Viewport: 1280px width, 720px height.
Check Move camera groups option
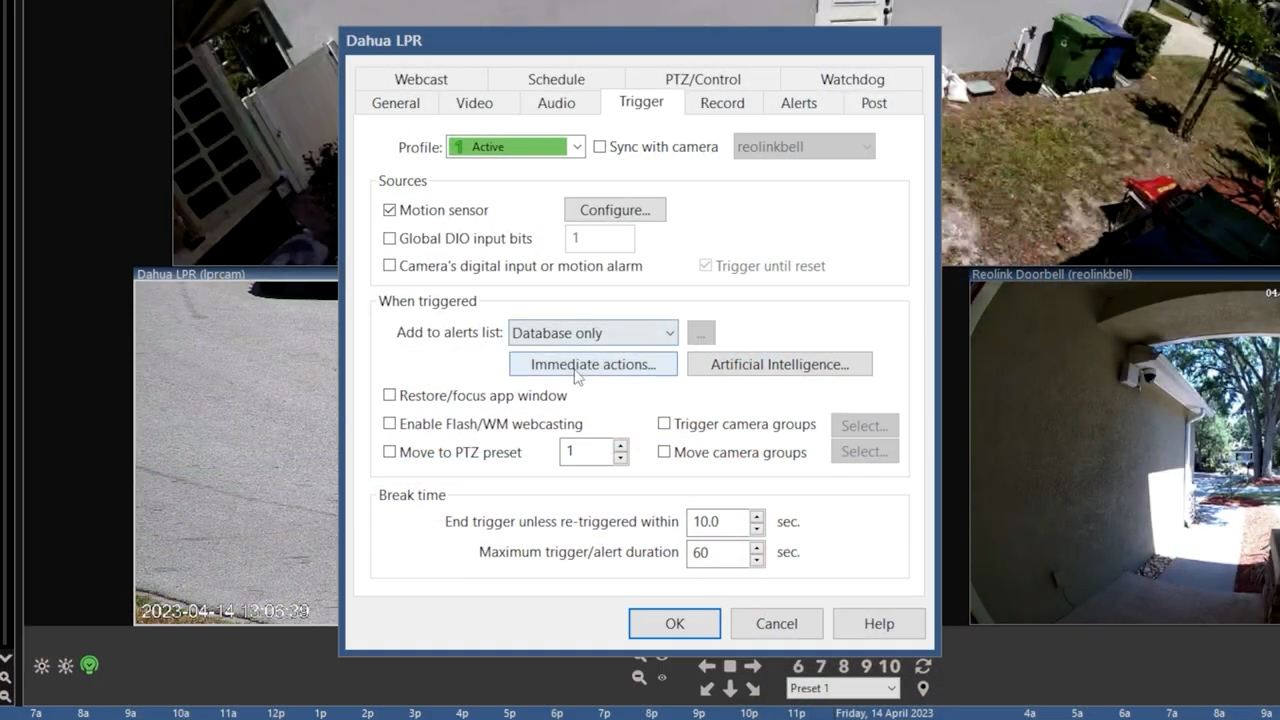(x=664, y=452)
